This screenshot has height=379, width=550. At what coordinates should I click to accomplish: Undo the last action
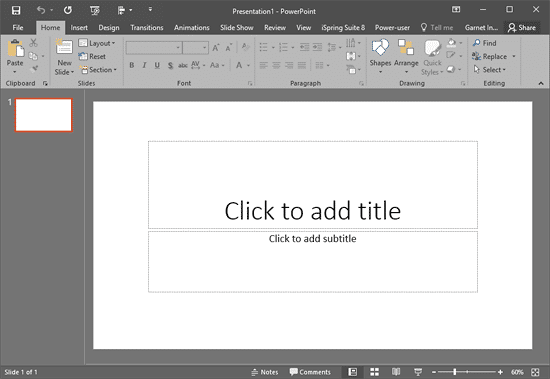[41, 10]
